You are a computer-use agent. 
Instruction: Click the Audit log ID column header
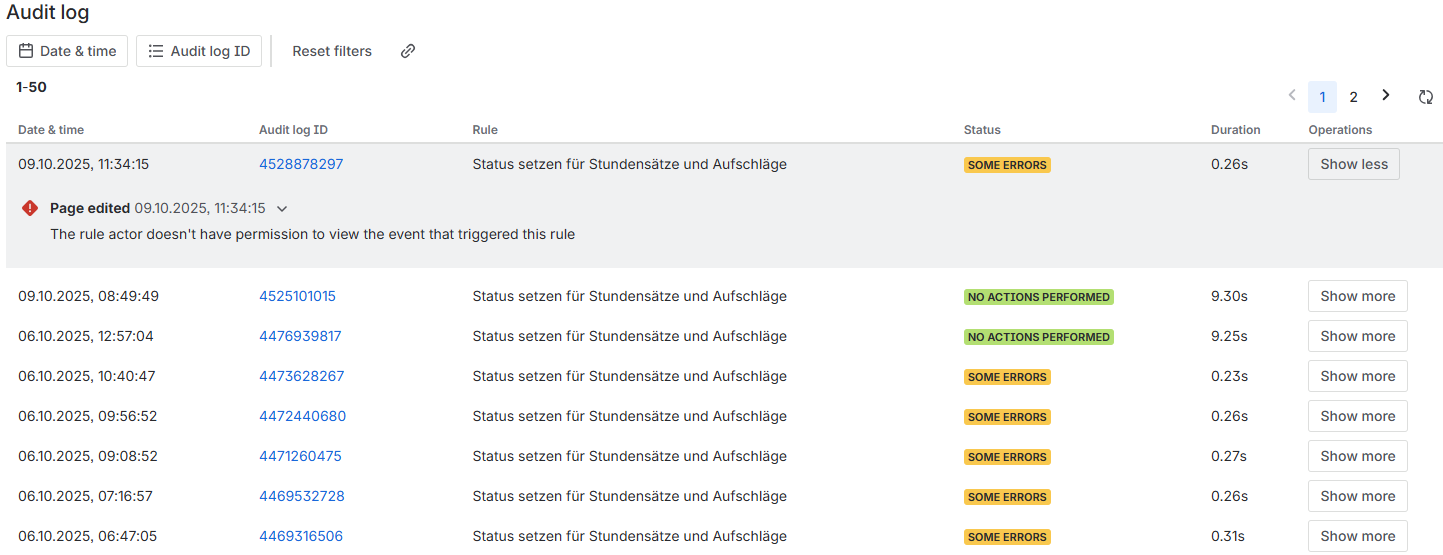click(293, 130)
